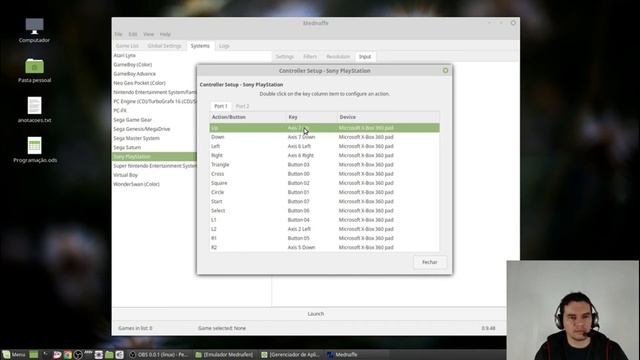Image resolution: width=640 pixels, height=360 pixels.
Task: Open the File menu
Action: [118, 34]
